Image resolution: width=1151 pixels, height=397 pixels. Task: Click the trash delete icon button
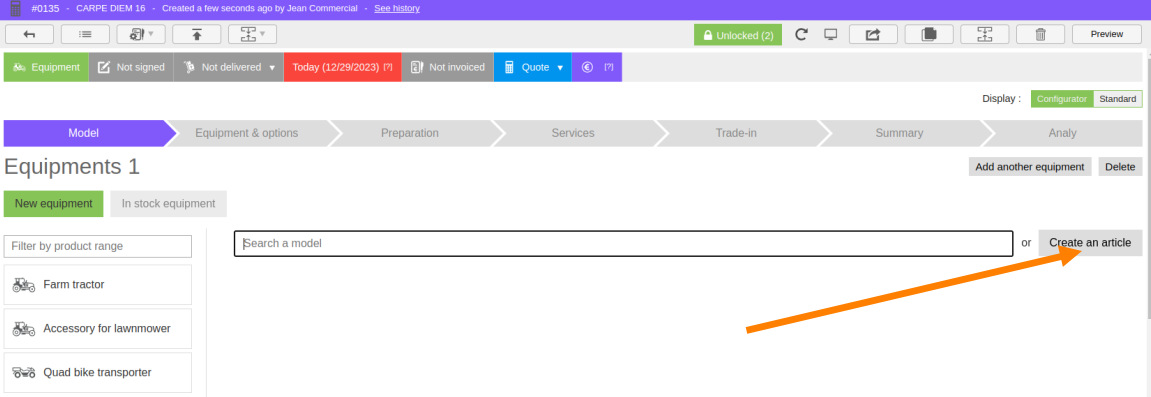[x=1040, y=34]
